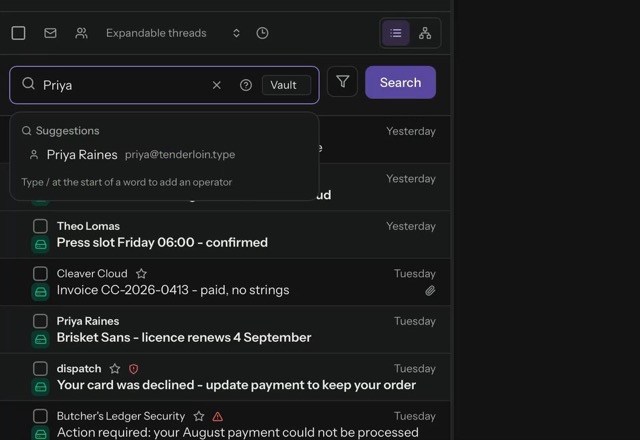Clear the search text with X icon
640x440 pixels.
[x=217, y=85]
